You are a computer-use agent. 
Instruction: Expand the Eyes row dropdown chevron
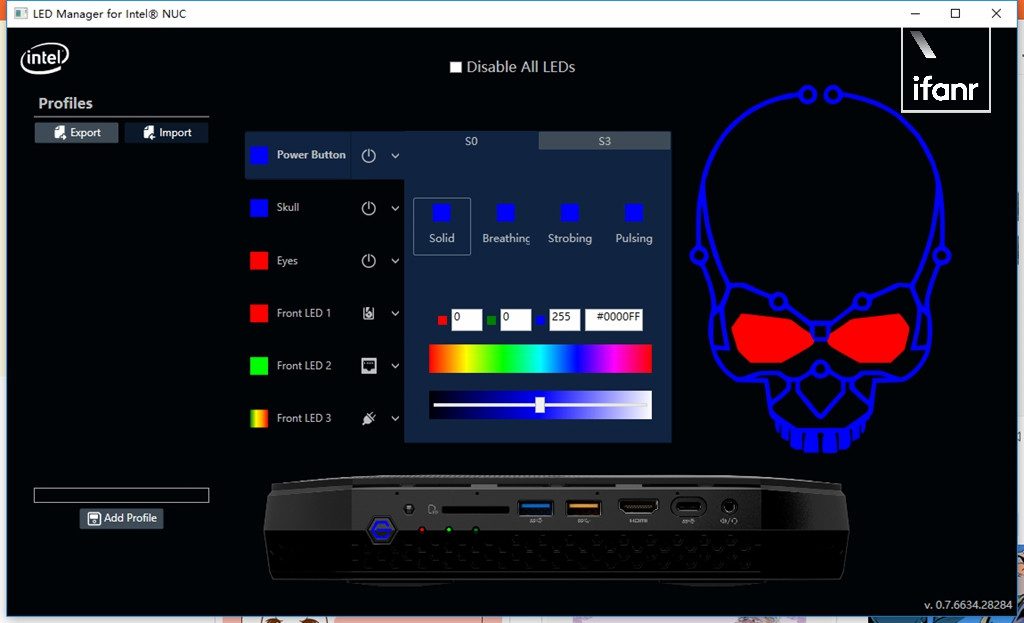[395, 261]
